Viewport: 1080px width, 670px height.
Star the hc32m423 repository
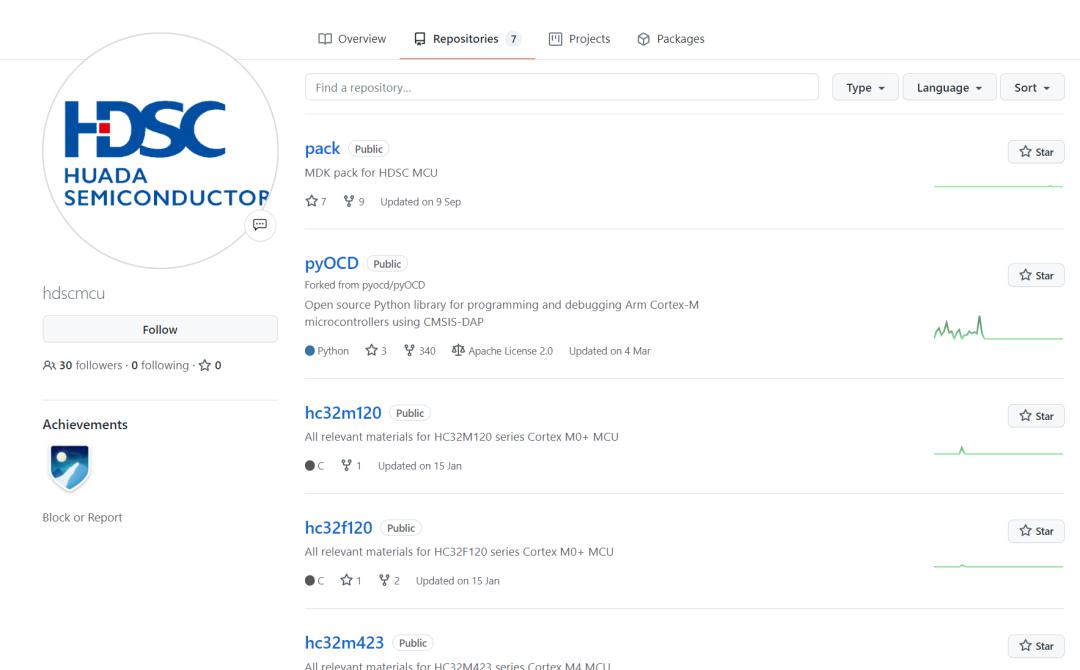point(1036,646)
